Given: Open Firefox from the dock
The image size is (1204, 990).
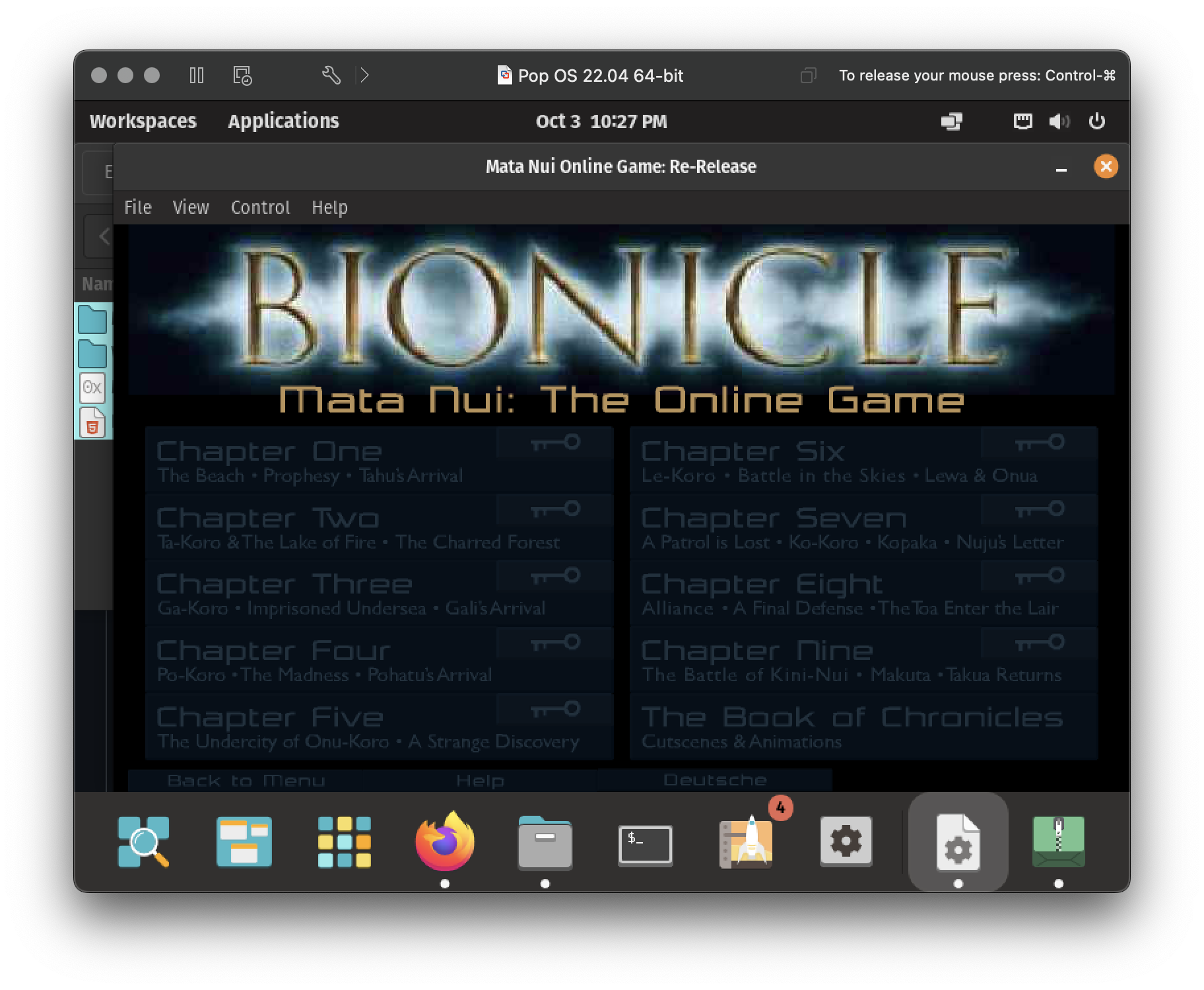Looking at the screenshot, I should click(x=445, y=843).
